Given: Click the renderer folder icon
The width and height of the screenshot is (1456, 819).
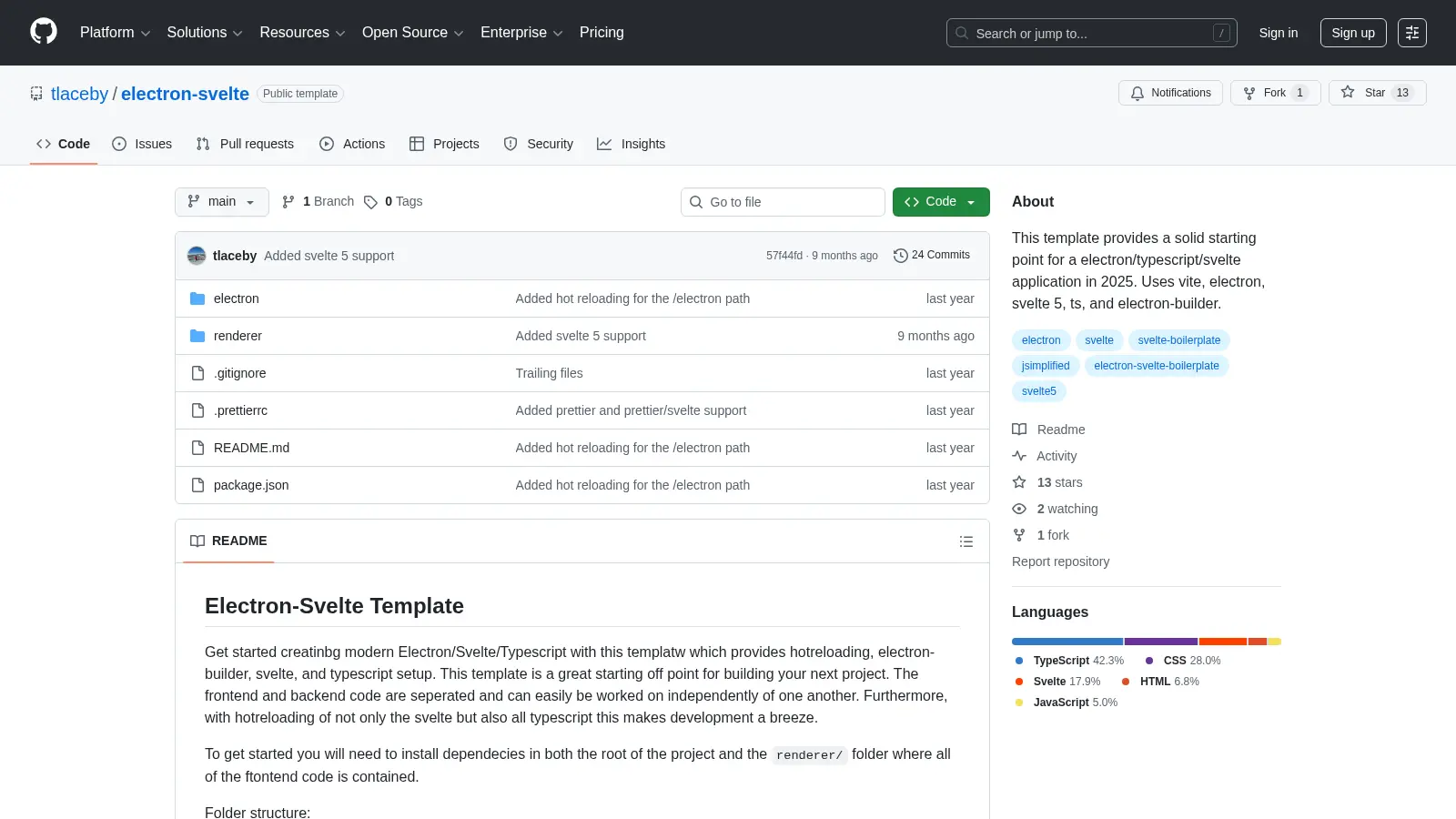Looking at the screenshot, I should pyautogui.click(x=197, y=336).
